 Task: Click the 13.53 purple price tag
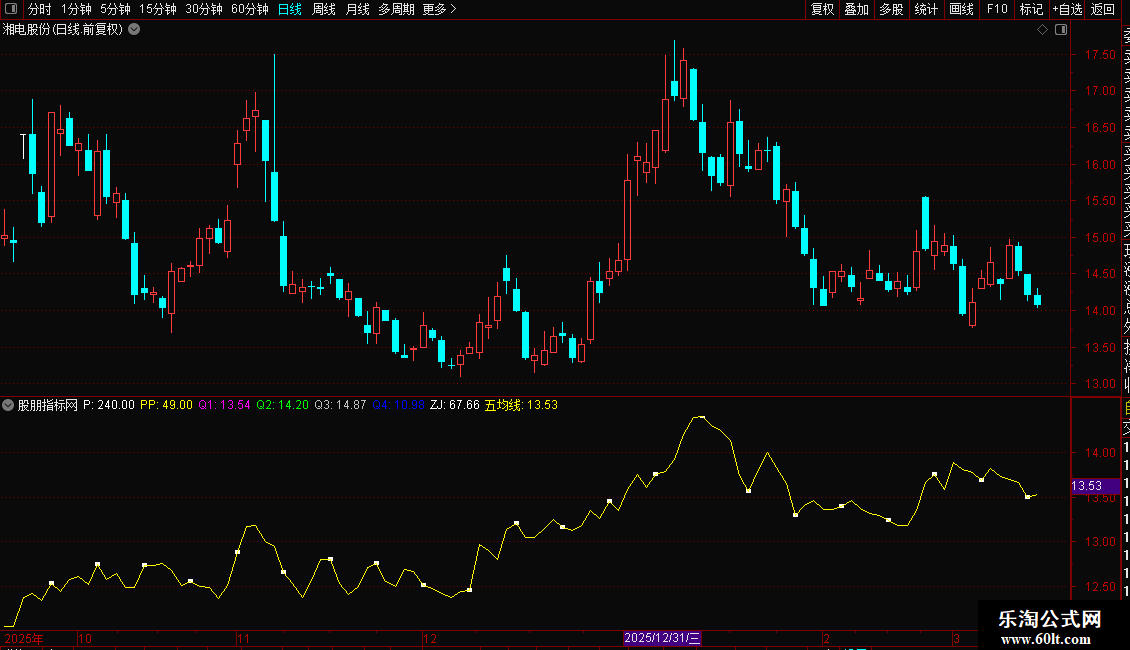coord(1095,486)
